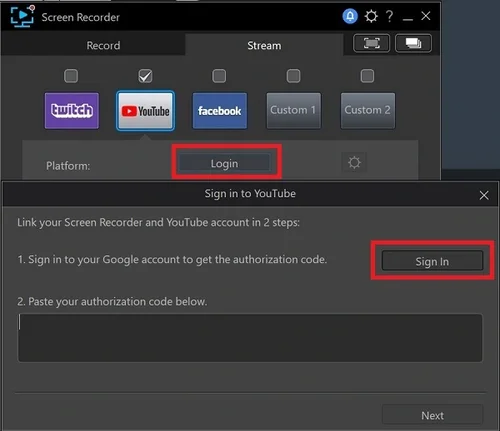Click the Next button in the dialog
Image resolution: width=500 pixels, height=431 pixels.
click(432, 415)
